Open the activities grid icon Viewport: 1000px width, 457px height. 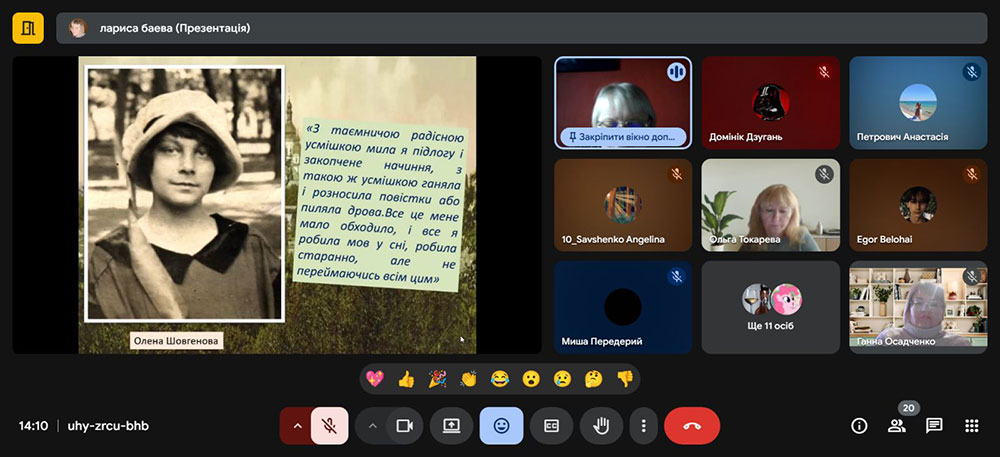click(x=971, y=426)
